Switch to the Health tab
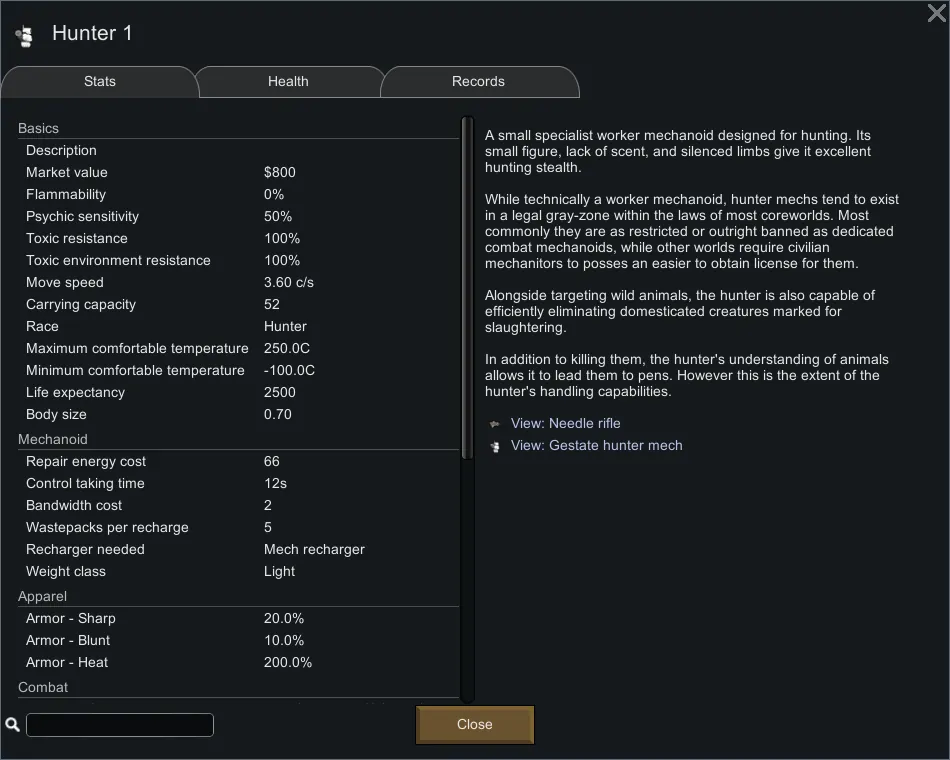The width and height of the screenshot is (950, 760). click(x=288, y=82)
